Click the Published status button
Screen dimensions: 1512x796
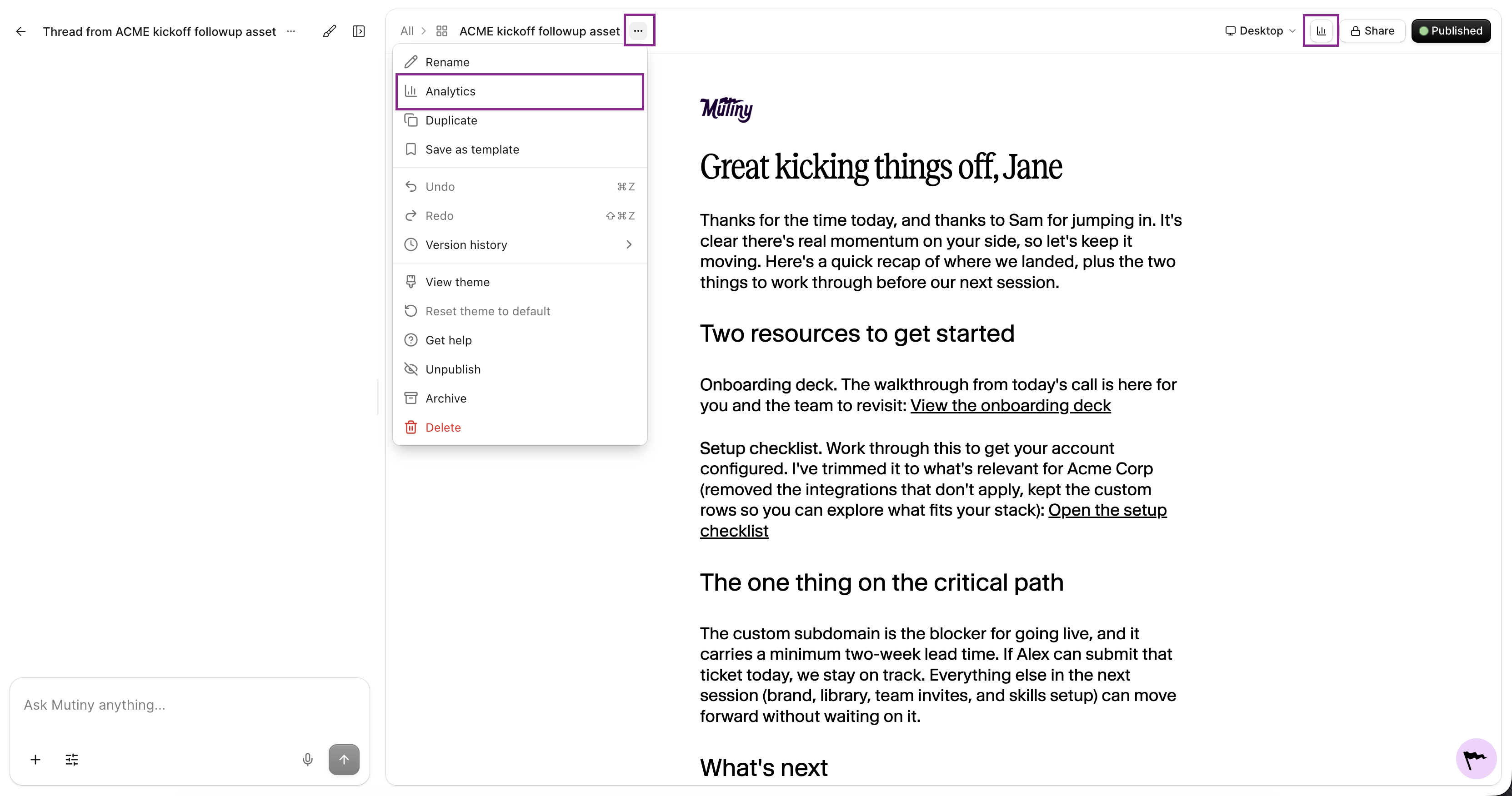pyautogui.click(x=1450, y=30)
